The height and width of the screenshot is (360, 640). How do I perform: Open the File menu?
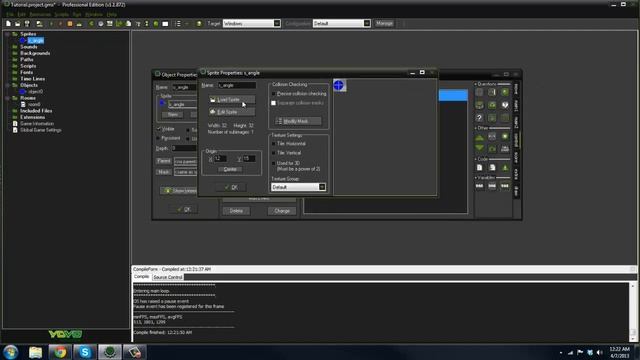[10, 14]
